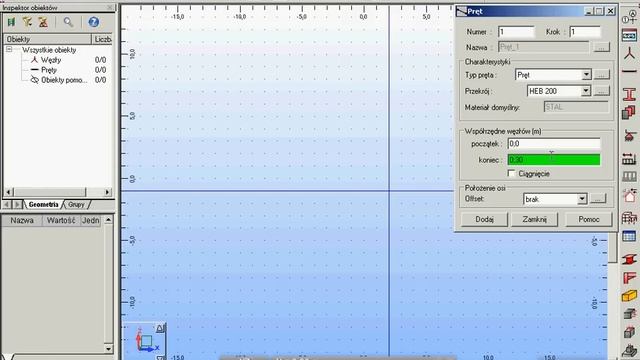Viewport: 640px width, 360px height.
Task: Focus the Numer input field
Action: coord(516,32)
